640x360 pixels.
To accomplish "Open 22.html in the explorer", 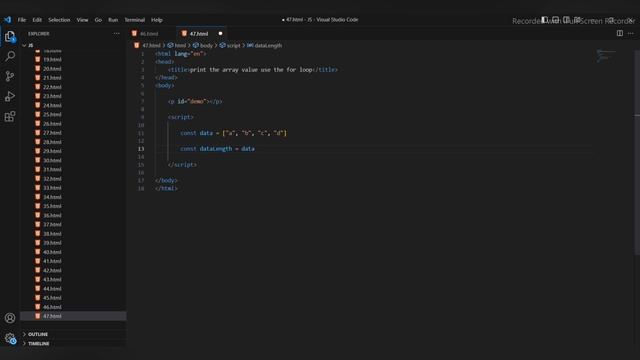I will point(52,87).
